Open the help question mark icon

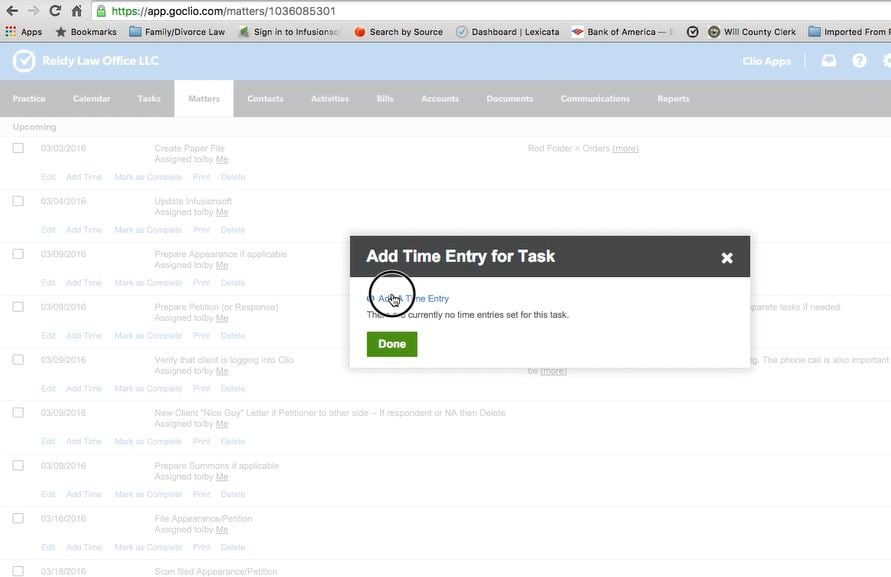click(x=859, y=61)
